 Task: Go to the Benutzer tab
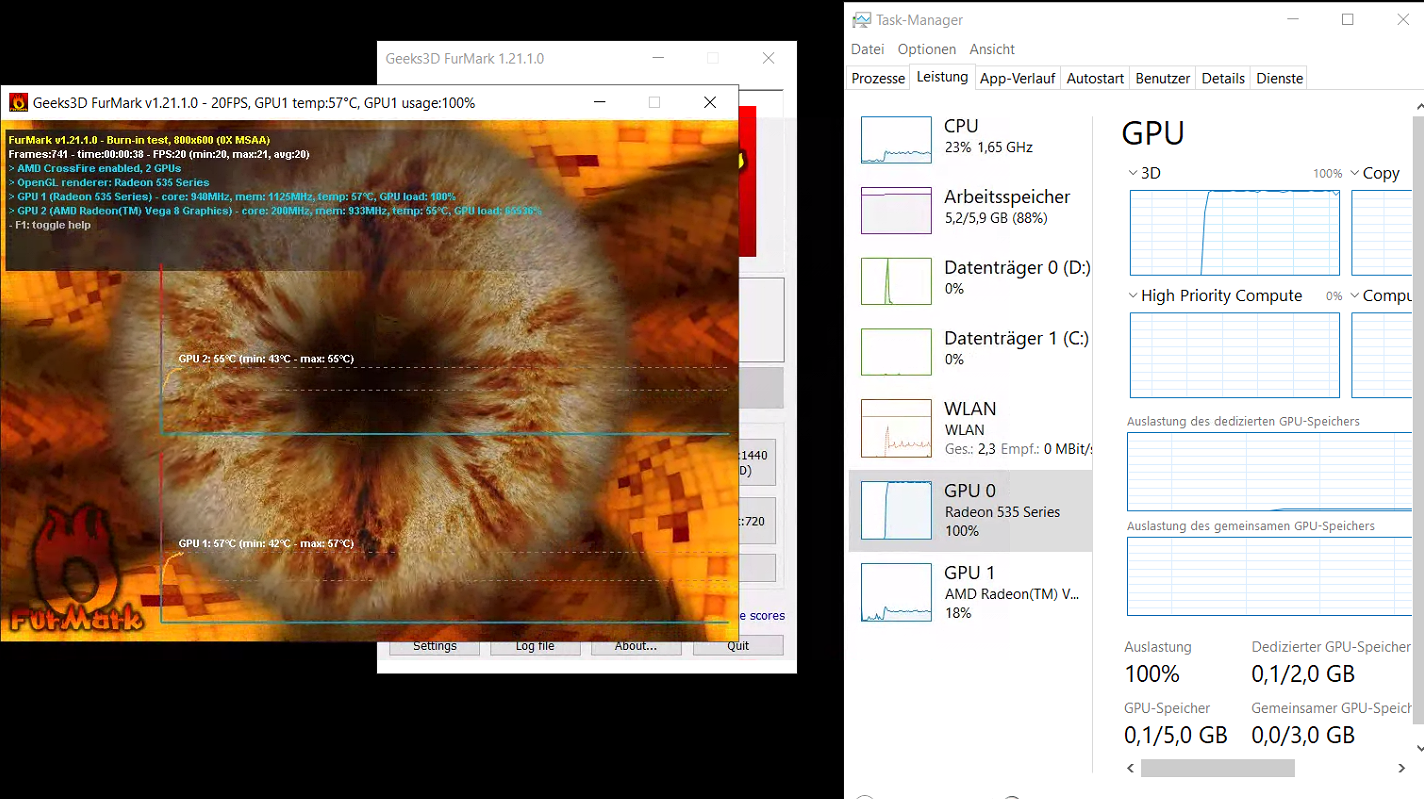(1163, 78)
